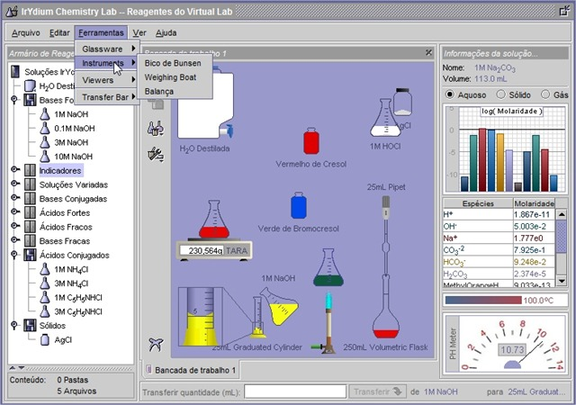Select the Gás radio button
The width and height of the screenshot is (576, 405).
click(546, 94)
